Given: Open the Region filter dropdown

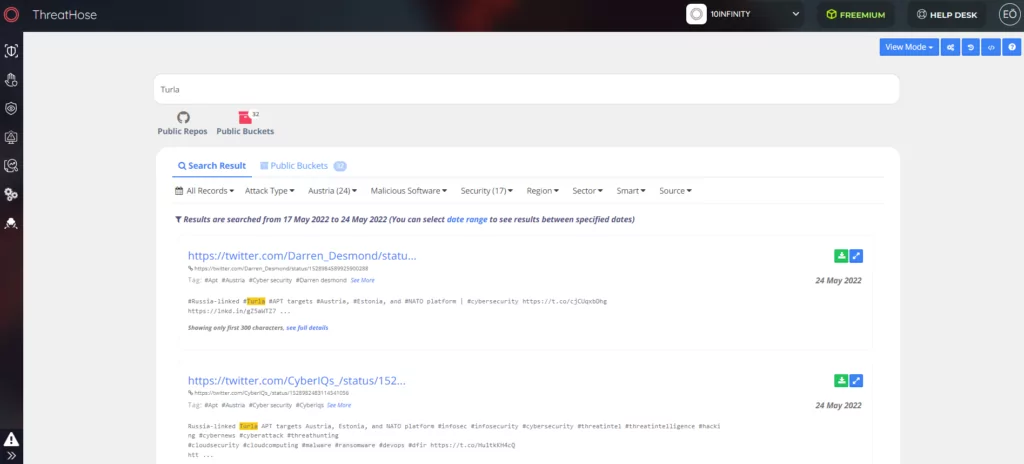Looking at the screenshot, I should 543,191.
